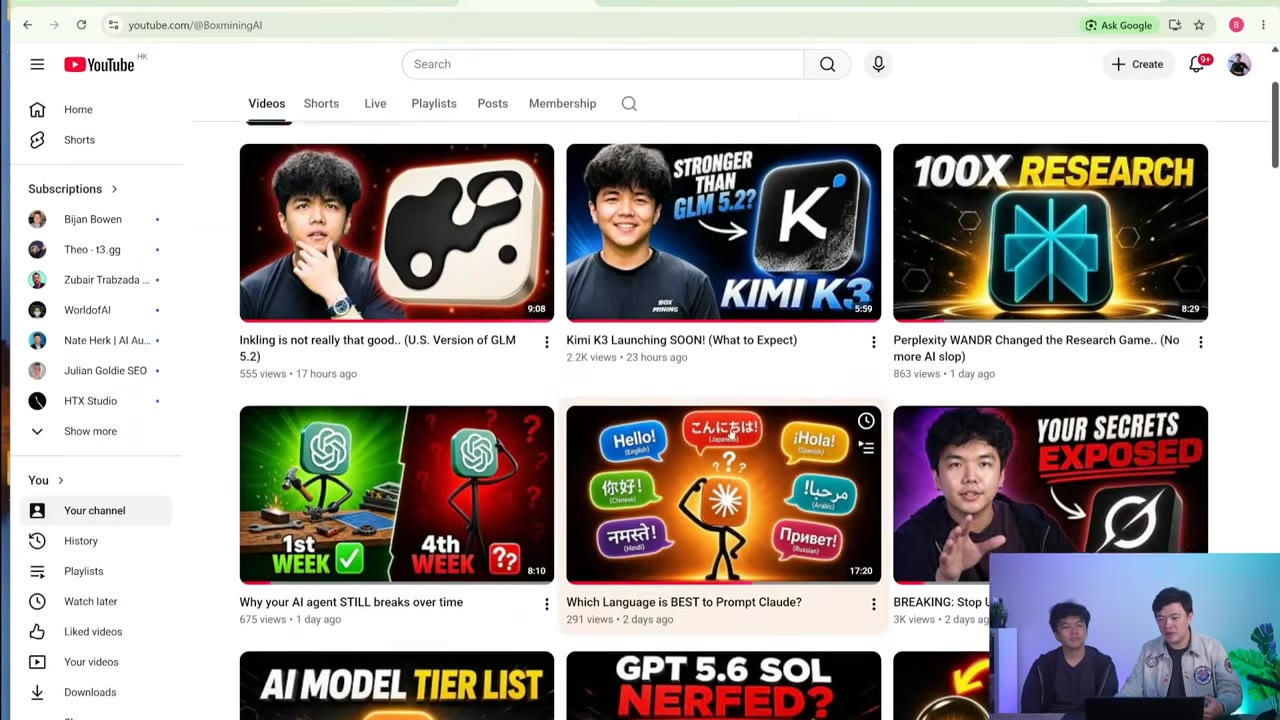Click the Create button

point(1137,64)
